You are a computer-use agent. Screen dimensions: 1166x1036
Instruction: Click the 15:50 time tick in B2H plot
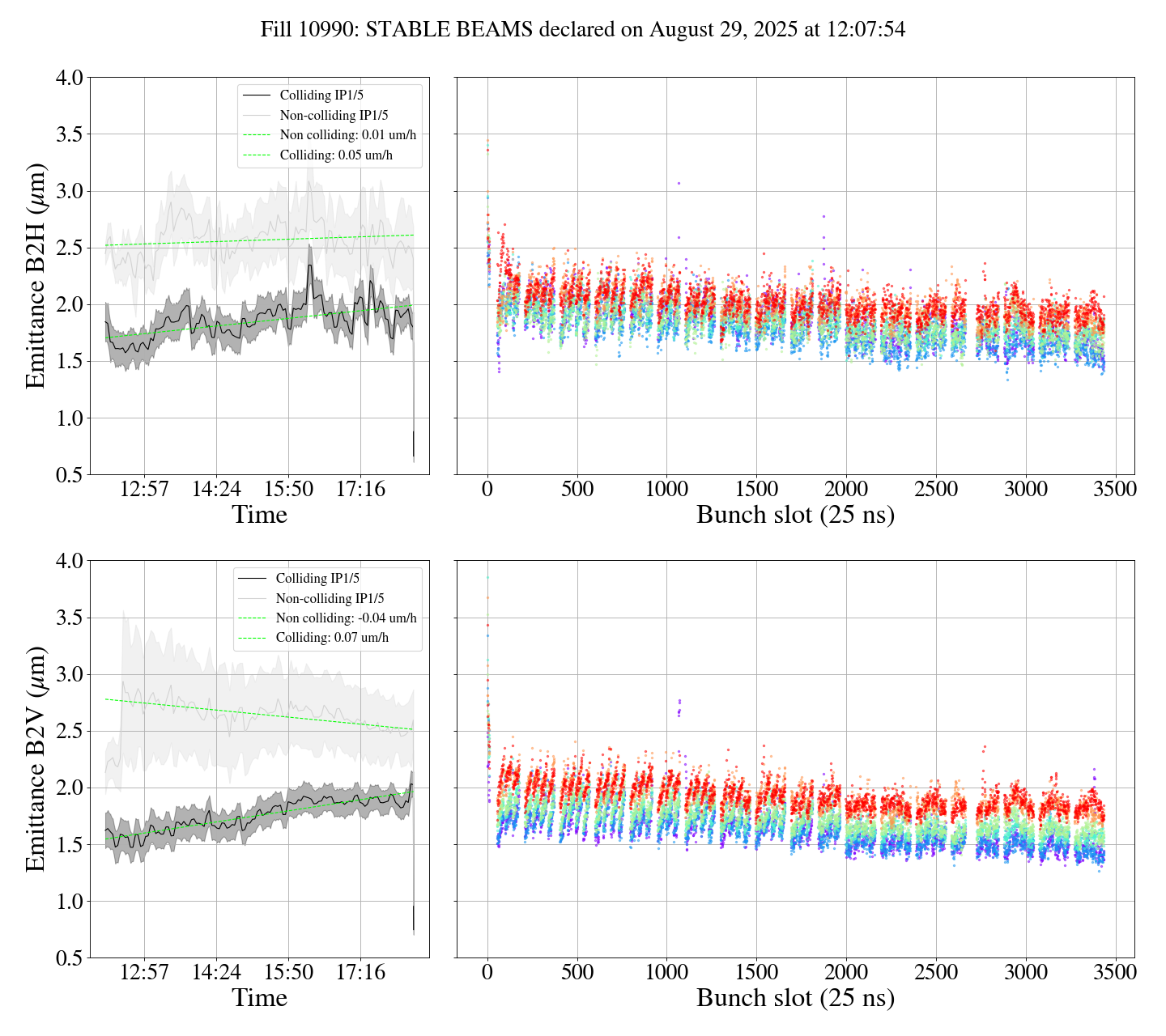288,490
